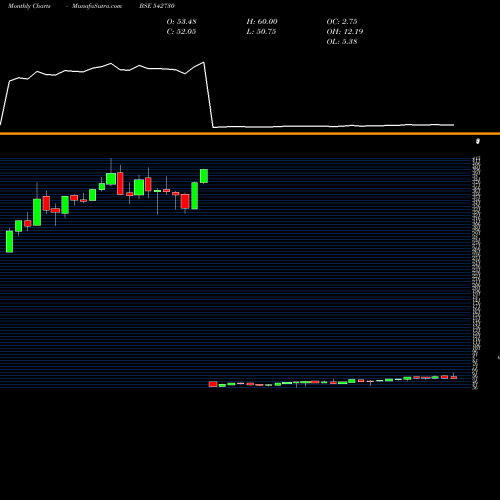Click the MunafaSutra.com label
This screenshot has width=500, height=500.
click(97, 6)
